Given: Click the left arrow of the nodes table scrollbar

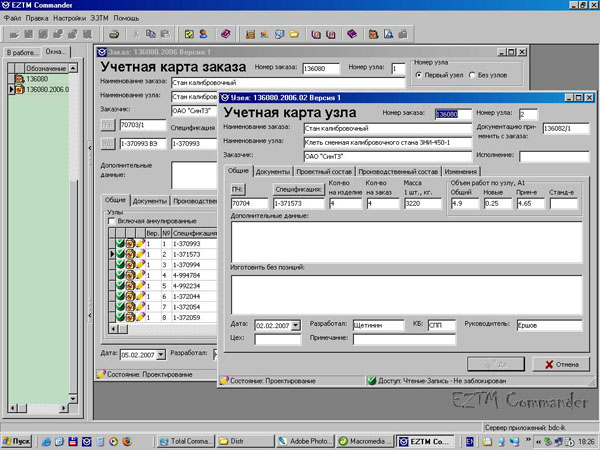Looking at the screenshot, I should coord(114,328).
